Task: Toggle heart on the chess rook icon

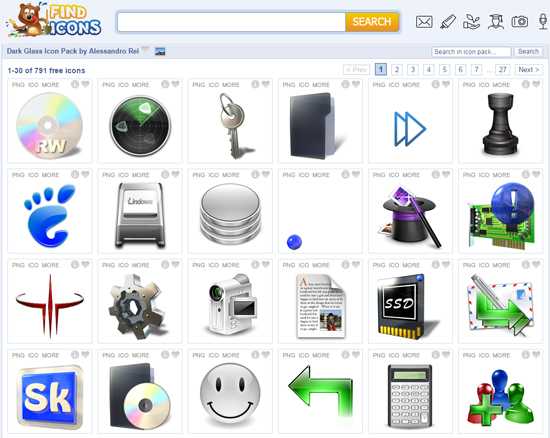Action: click(536, 84)
